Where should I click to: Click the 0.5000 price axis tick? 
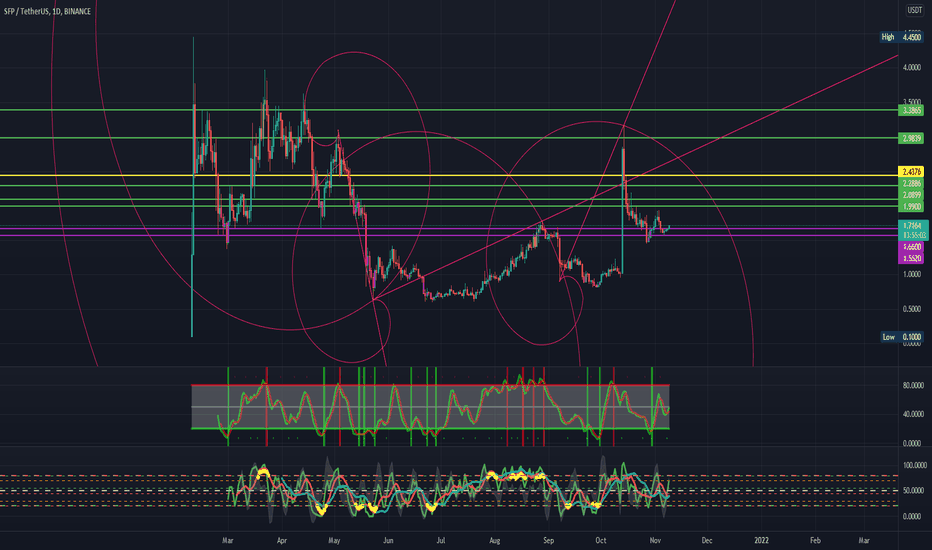coord(912,309)
